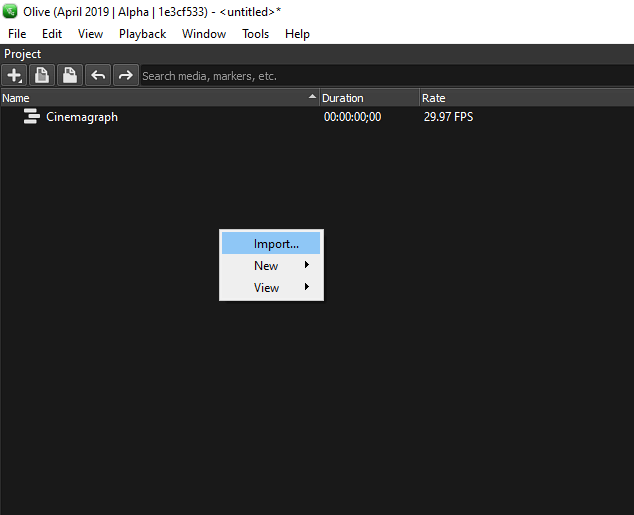Click the New item plus button
The image size is (634, 515).
click(x=14, y=75)
